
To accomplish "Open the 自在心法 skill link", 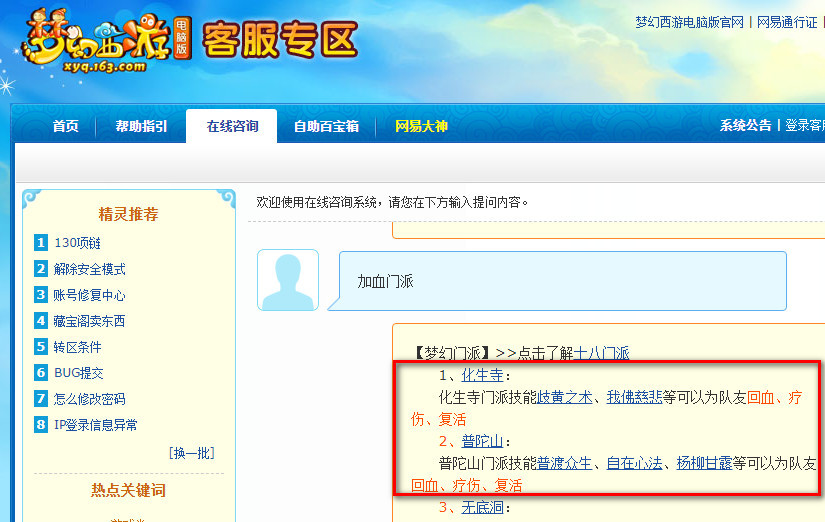I will click(x=635, y=463).
